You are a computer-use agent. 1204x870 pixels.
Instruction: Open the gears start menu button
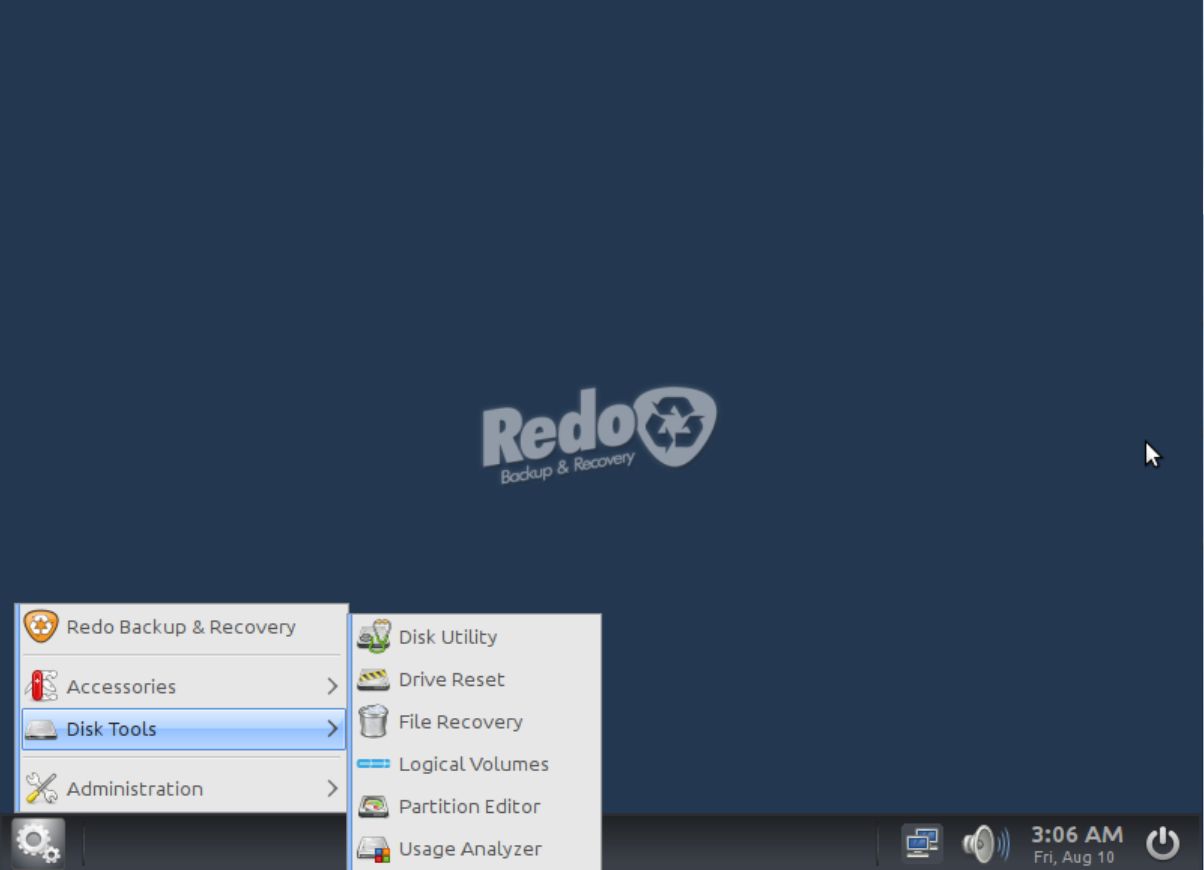point(38,843)
